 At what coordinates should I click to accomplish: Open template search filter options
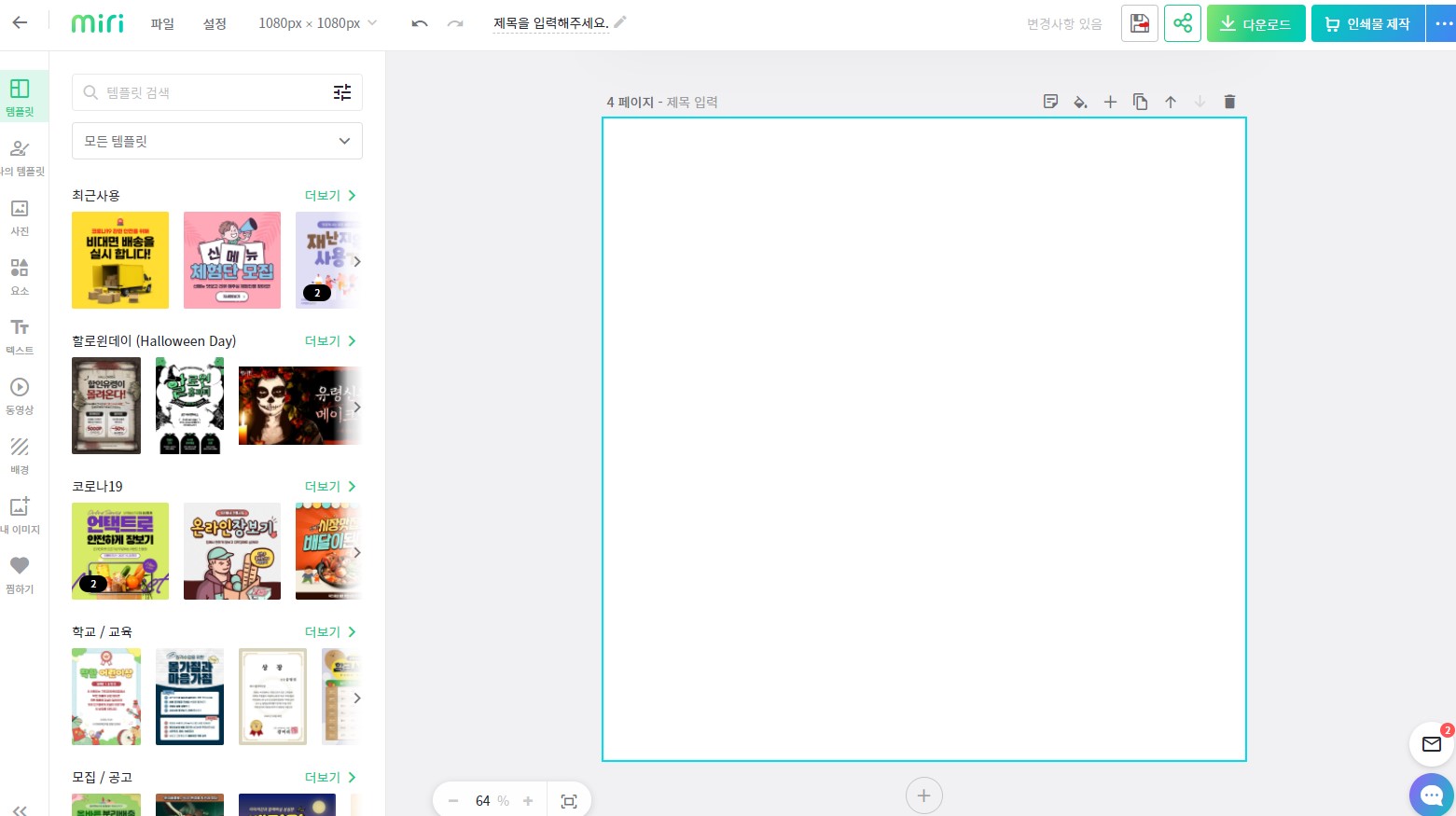point(342,92)
